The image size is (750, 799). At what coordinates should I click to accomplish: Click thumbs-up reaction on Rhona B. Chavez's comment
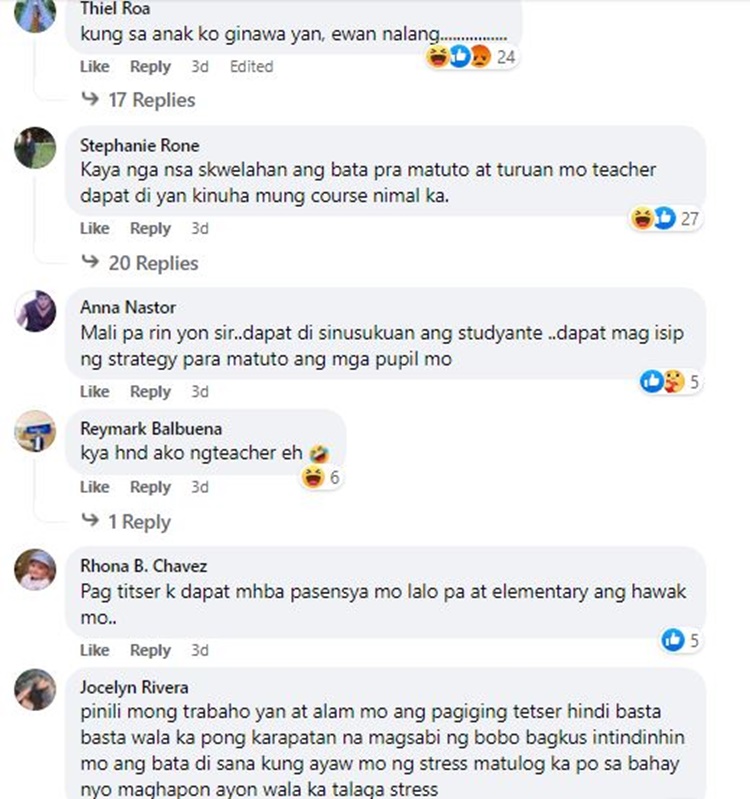point(674,639)
